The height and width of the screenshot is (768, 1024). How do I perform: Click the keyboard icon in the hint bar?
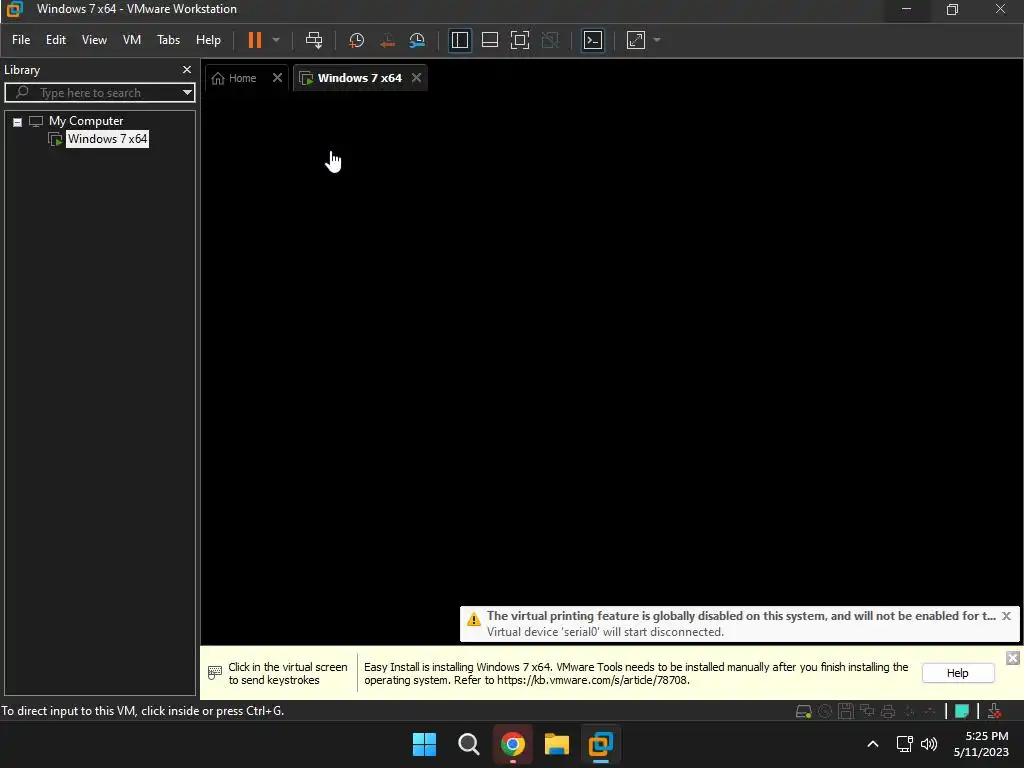click(215, 673)
